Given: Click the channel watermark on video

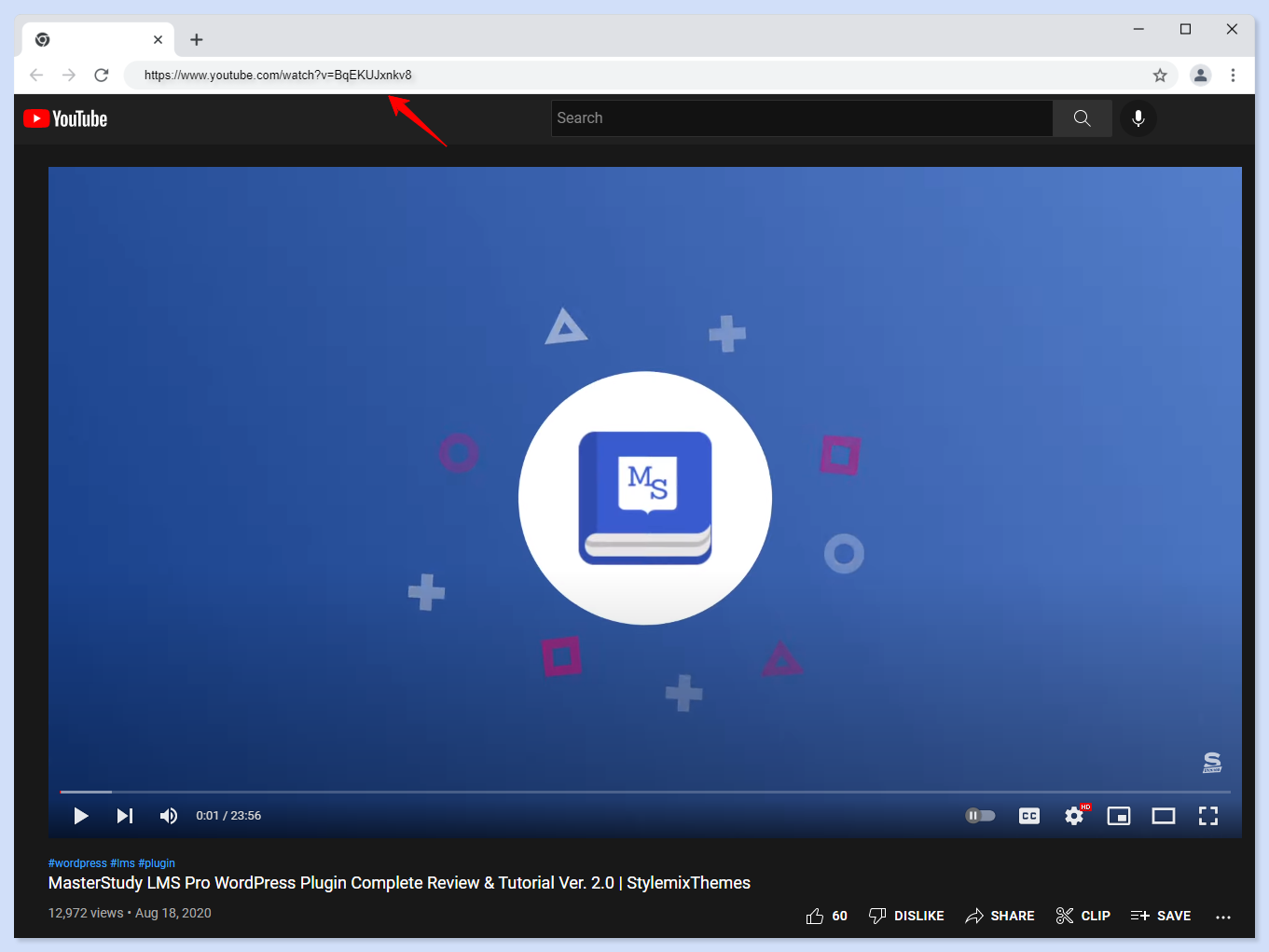Looking at the screenshot, I should (x=1212, y=763).
